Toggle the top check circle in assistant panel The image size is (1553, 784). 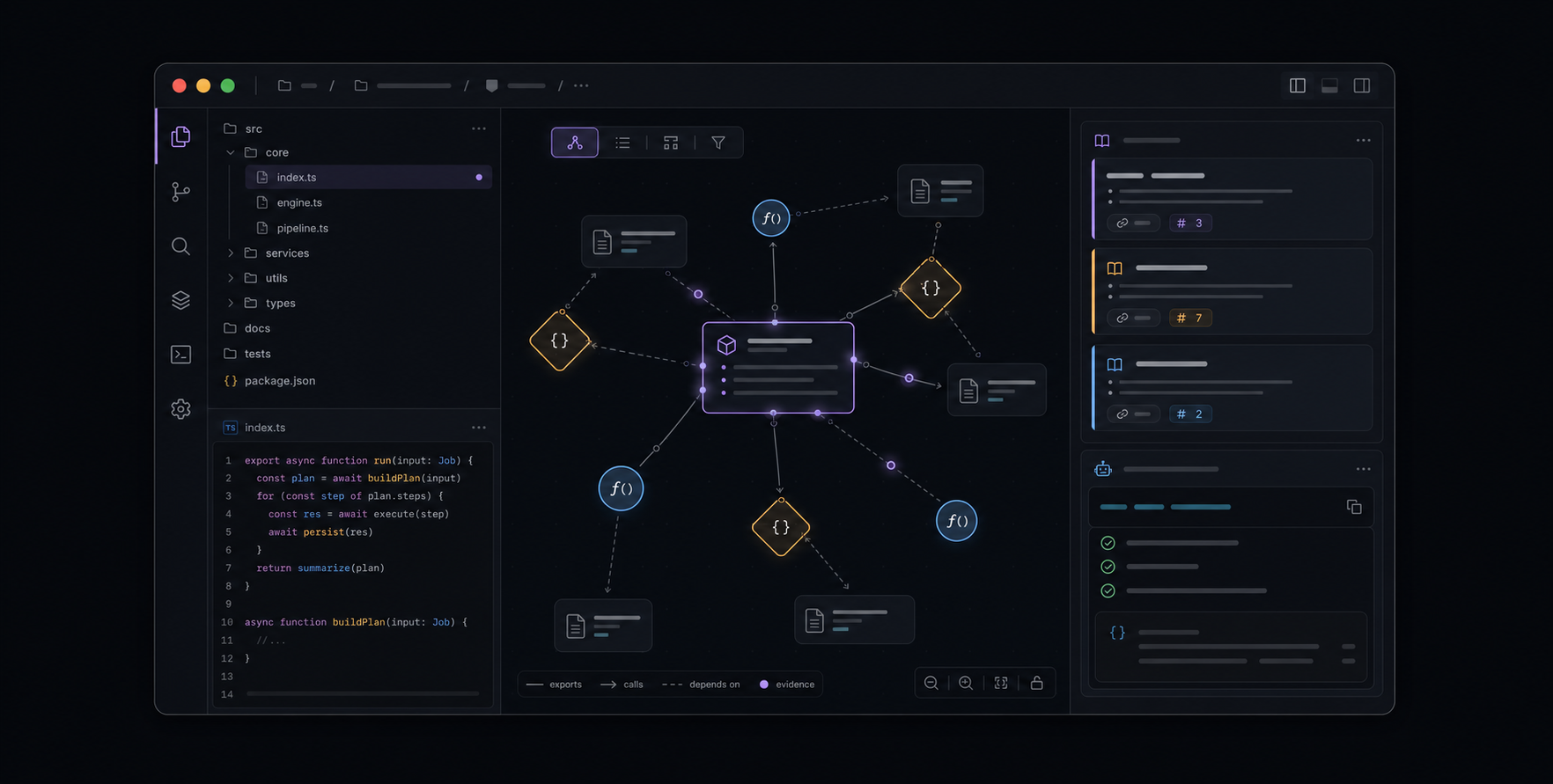tap(1108, 543)
